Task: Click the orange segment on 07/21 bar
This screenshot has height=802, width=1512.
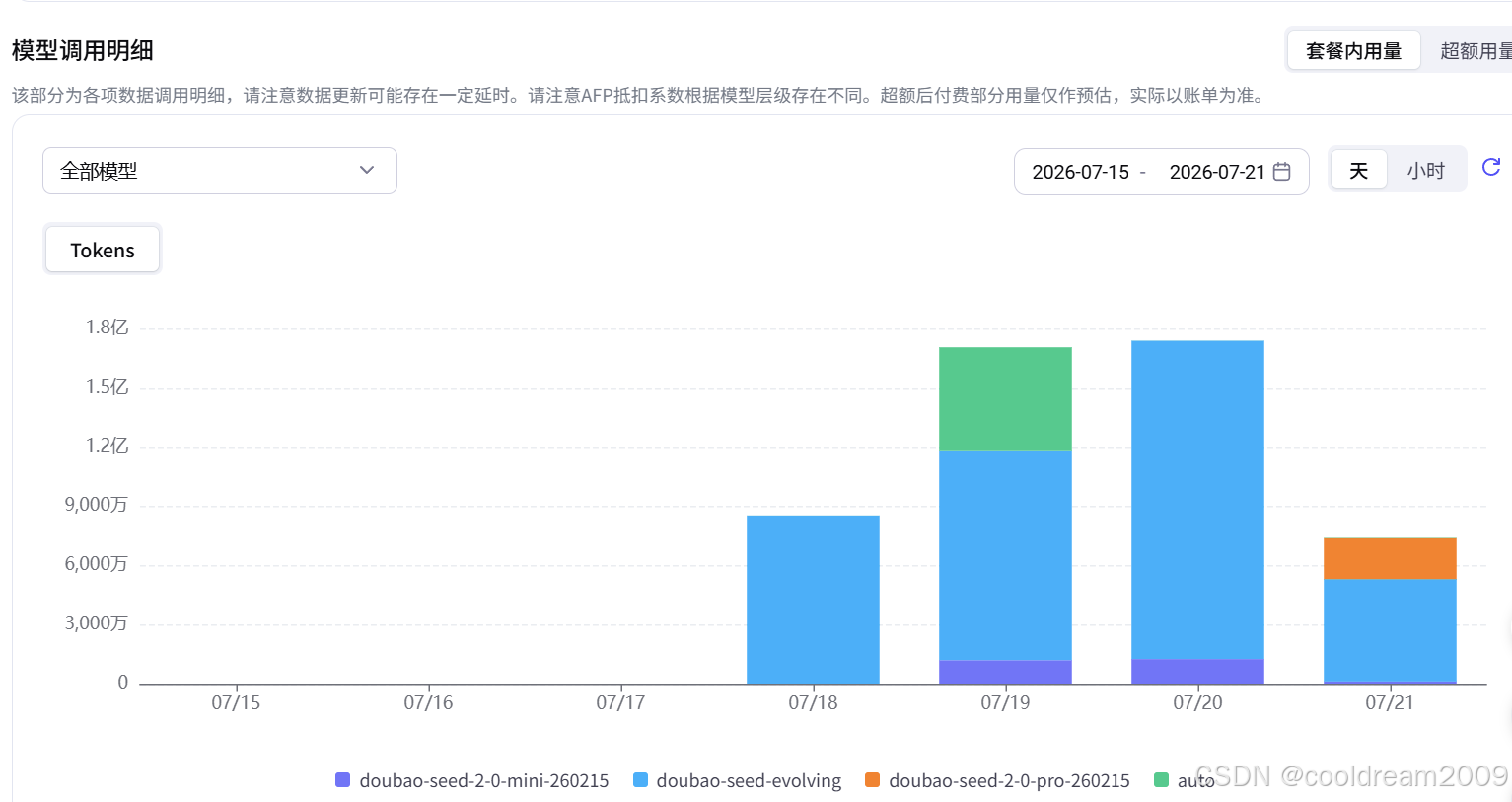Action: coord(1390,558)
